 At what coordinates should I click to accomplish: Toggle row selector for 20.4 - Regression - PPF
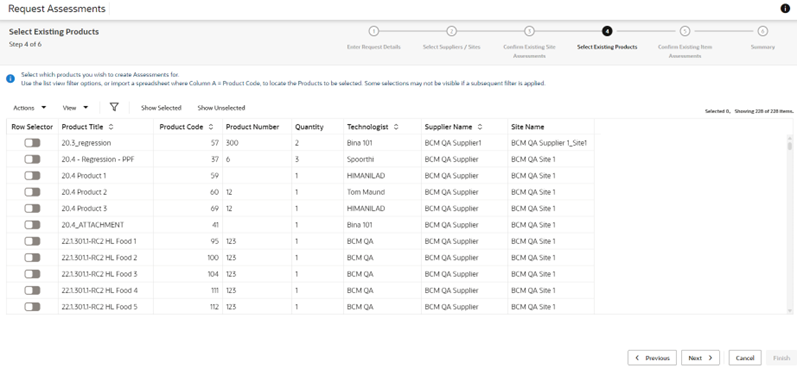pyautogui.click(x=32, y=160)
